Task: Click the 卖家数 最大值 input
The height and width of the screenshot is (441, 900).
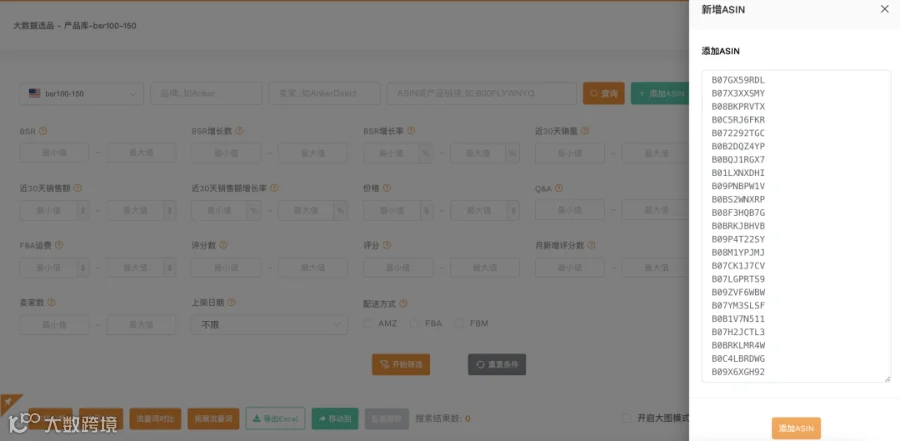Action: pos(141,324)
